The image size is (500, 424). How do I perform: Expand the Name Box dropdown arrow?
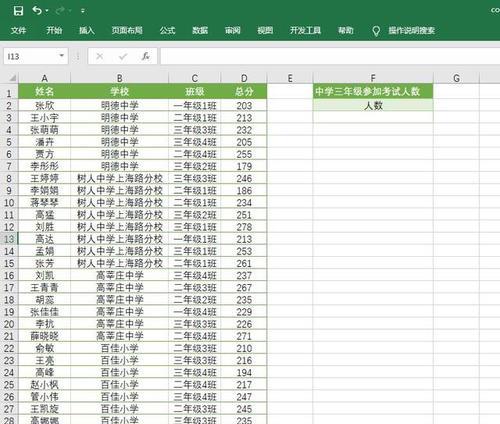click(62, 56)
